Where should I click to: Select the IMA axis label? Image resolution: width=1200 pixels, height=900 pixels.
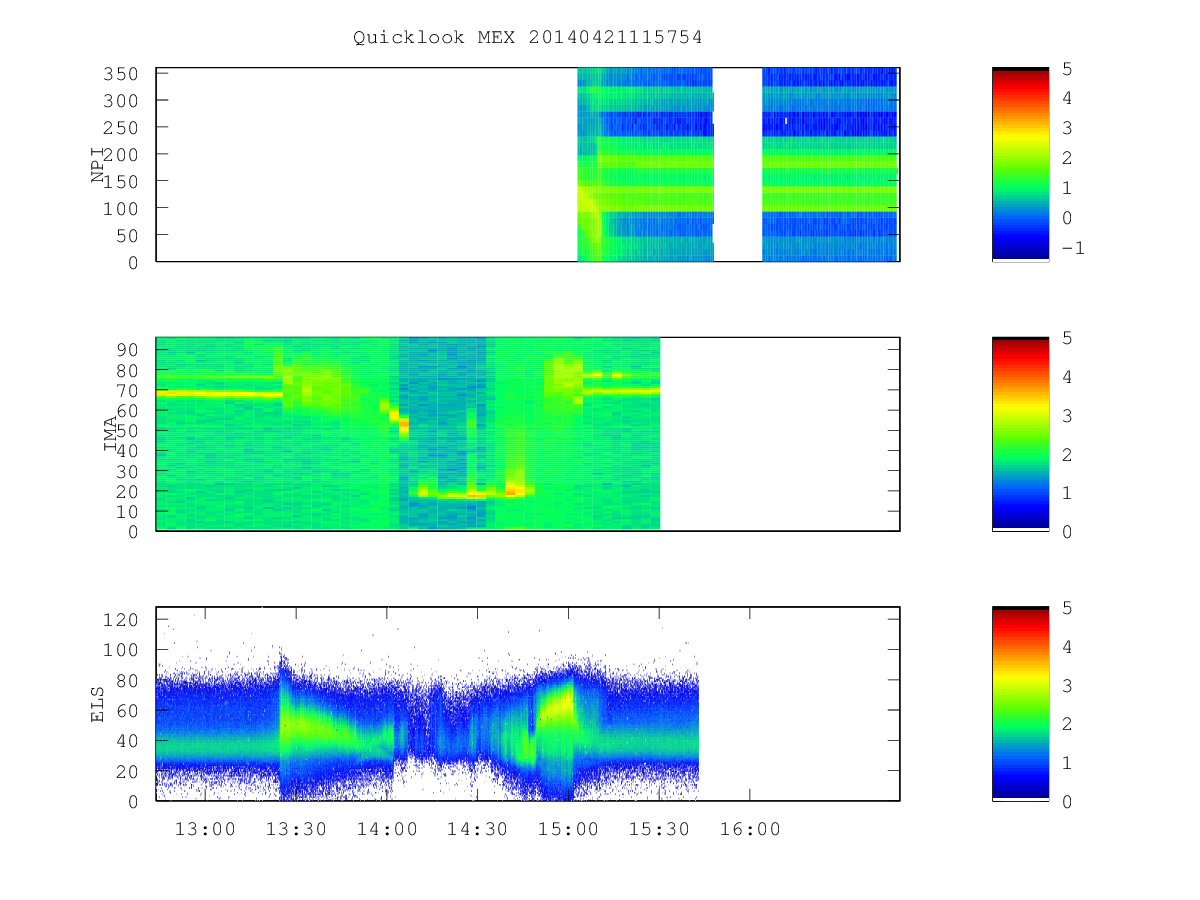pos(110,434)
